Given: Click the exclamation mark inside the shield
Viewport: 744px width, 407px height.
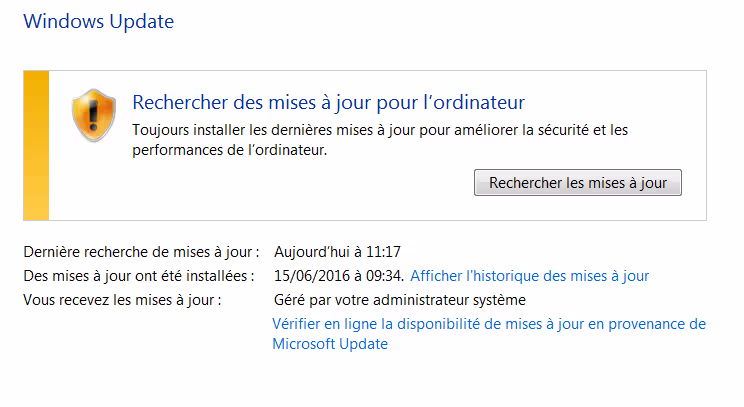Looking at the screenshot, I should click(93, 117).
